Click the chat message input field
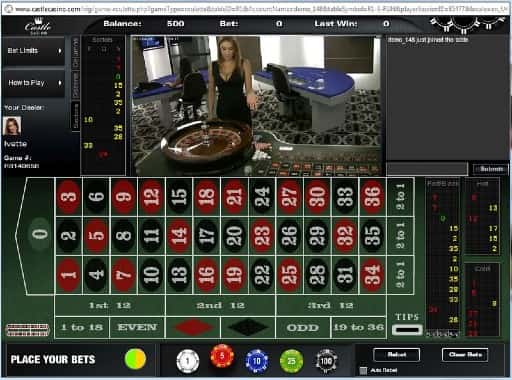The image size is (512, 380). (x=428, y=169)
